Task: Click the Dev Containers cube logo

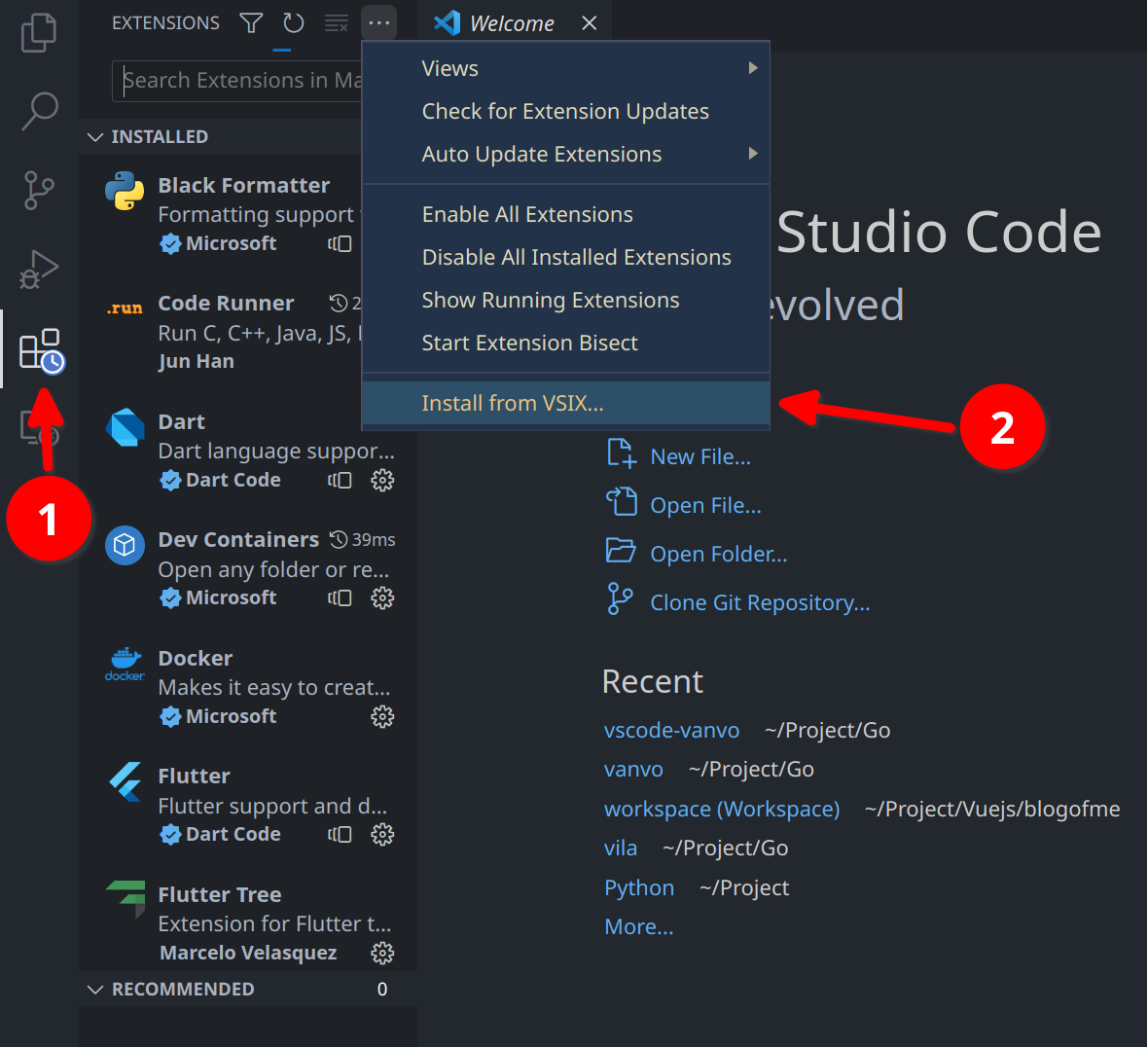Action: [125, 546]
